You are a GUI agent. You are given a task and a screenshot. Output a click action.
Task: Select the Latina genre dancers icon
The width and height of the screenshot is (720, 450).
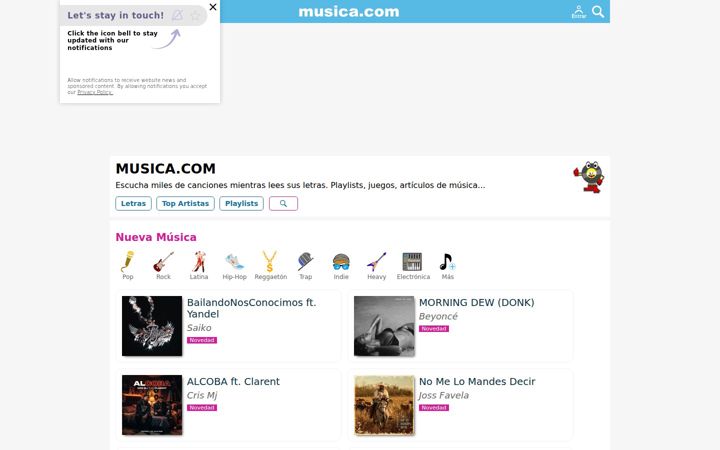[199, 262]
